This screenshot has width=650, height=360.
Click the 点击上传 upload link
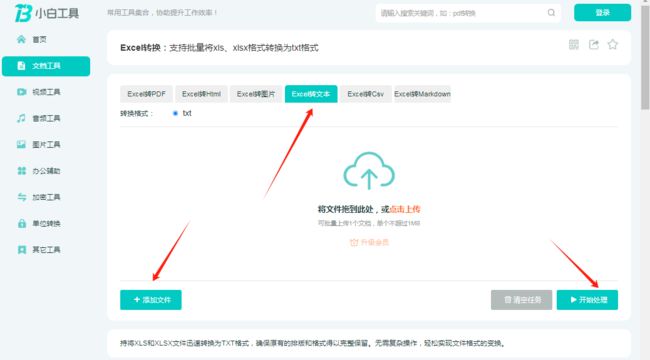[x=405, y=209]
